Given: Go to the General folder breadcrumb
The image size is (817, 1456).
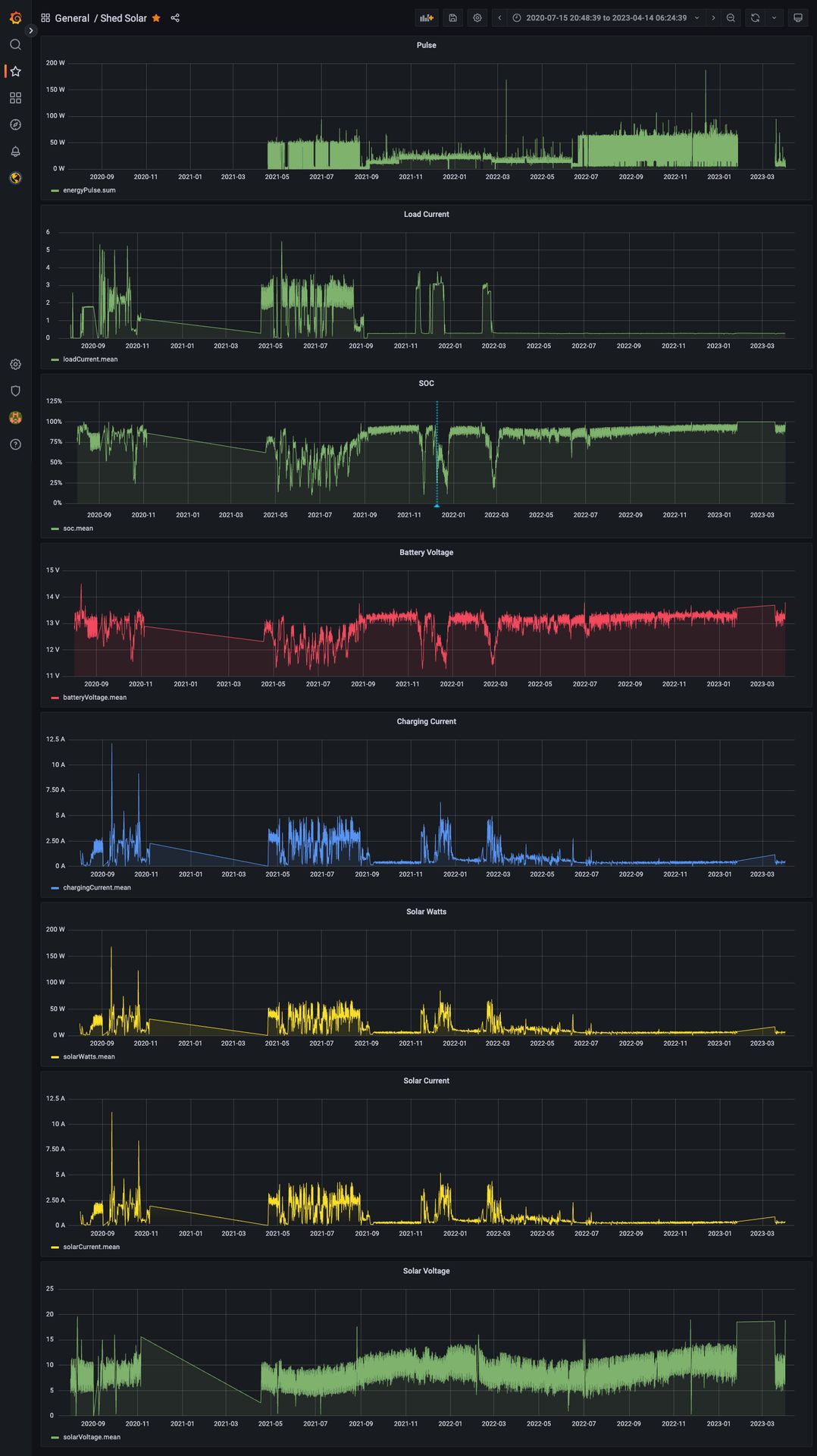Looking at the screenshot, I should (x=72, y=18).
